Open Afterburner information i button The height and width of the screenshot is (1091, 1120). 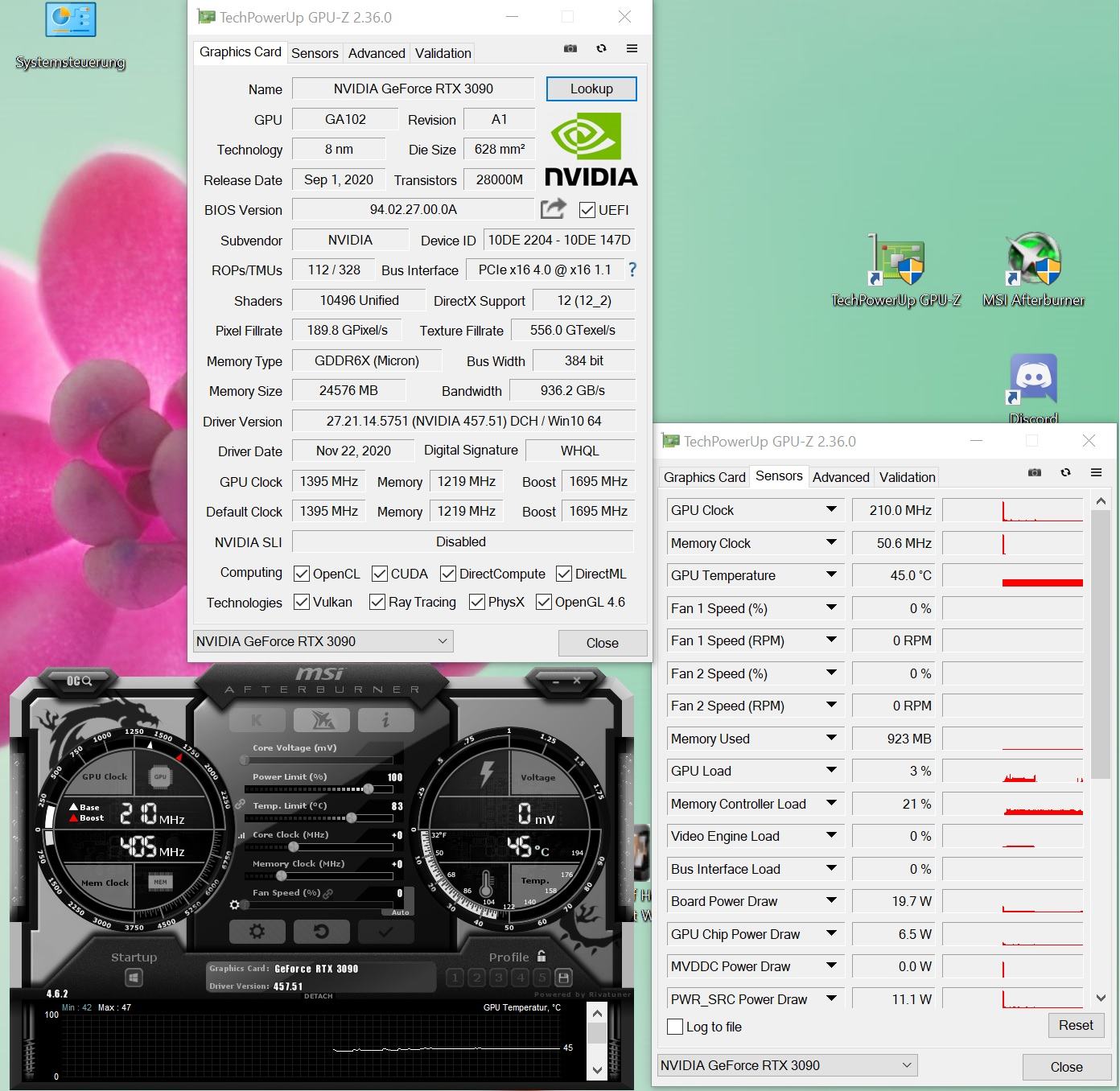coord(385,719)
